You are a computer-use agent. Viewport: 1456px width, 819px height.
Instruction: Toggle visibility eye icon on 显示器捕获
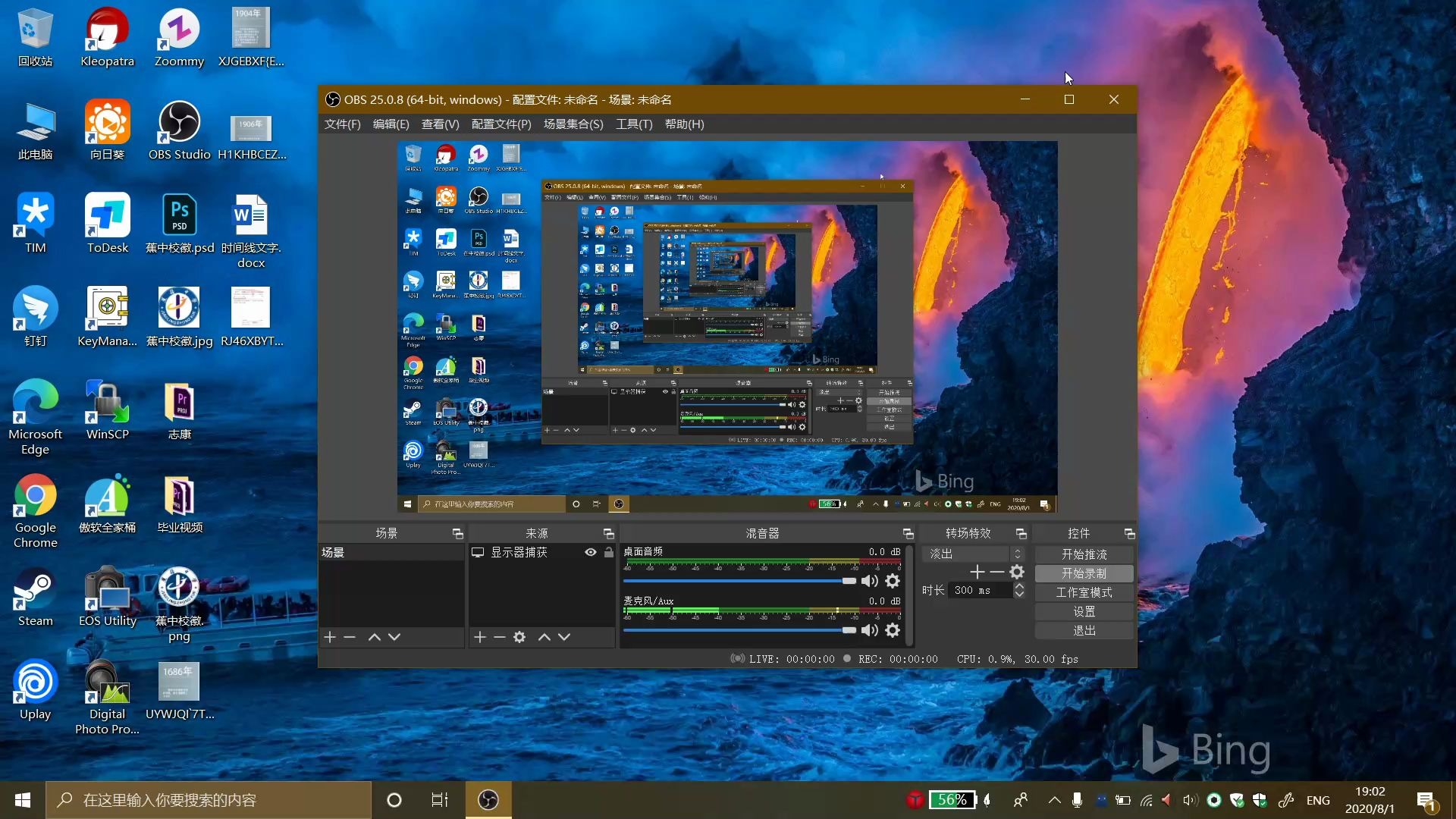(592, 551)
